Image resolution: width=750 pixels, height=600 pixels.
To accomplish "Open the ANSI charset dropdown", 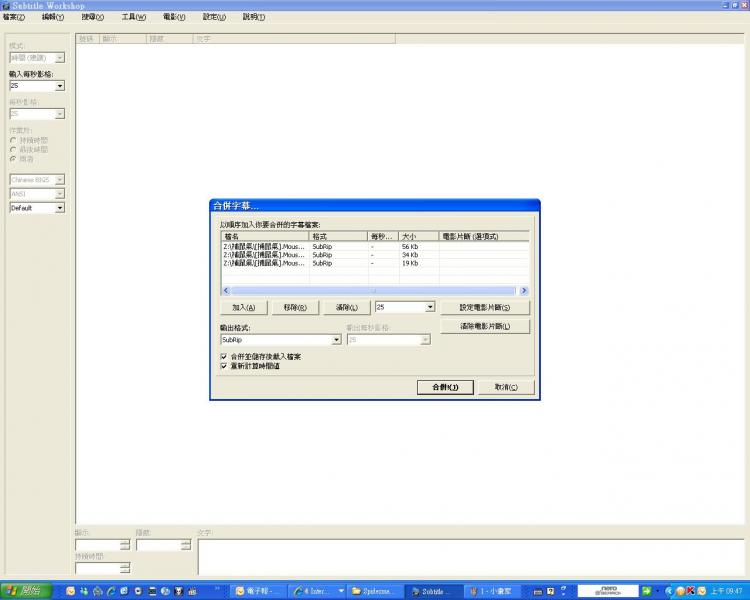I will tap(60, 194).
